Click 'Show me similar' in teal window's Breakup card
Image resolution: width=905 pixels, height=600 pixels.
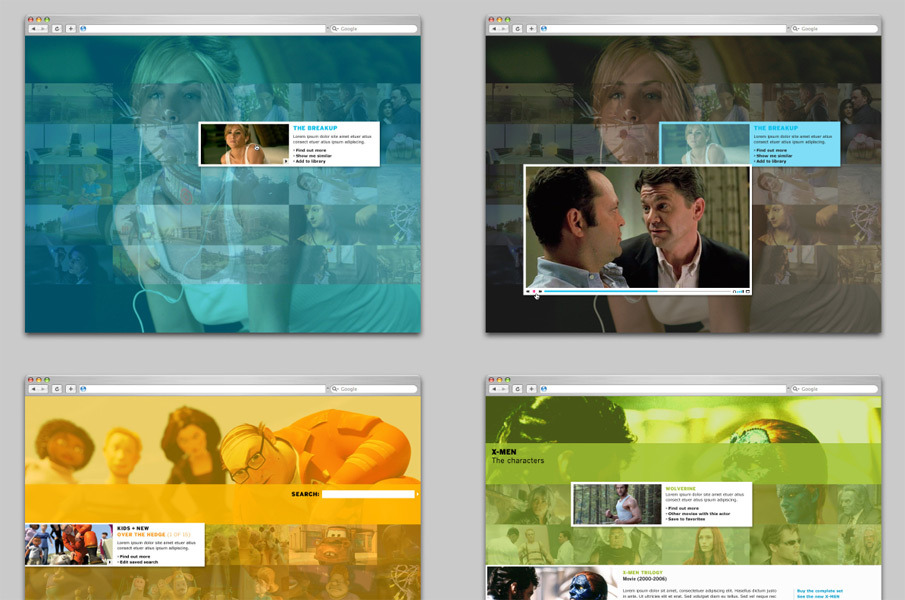[312, 156]
